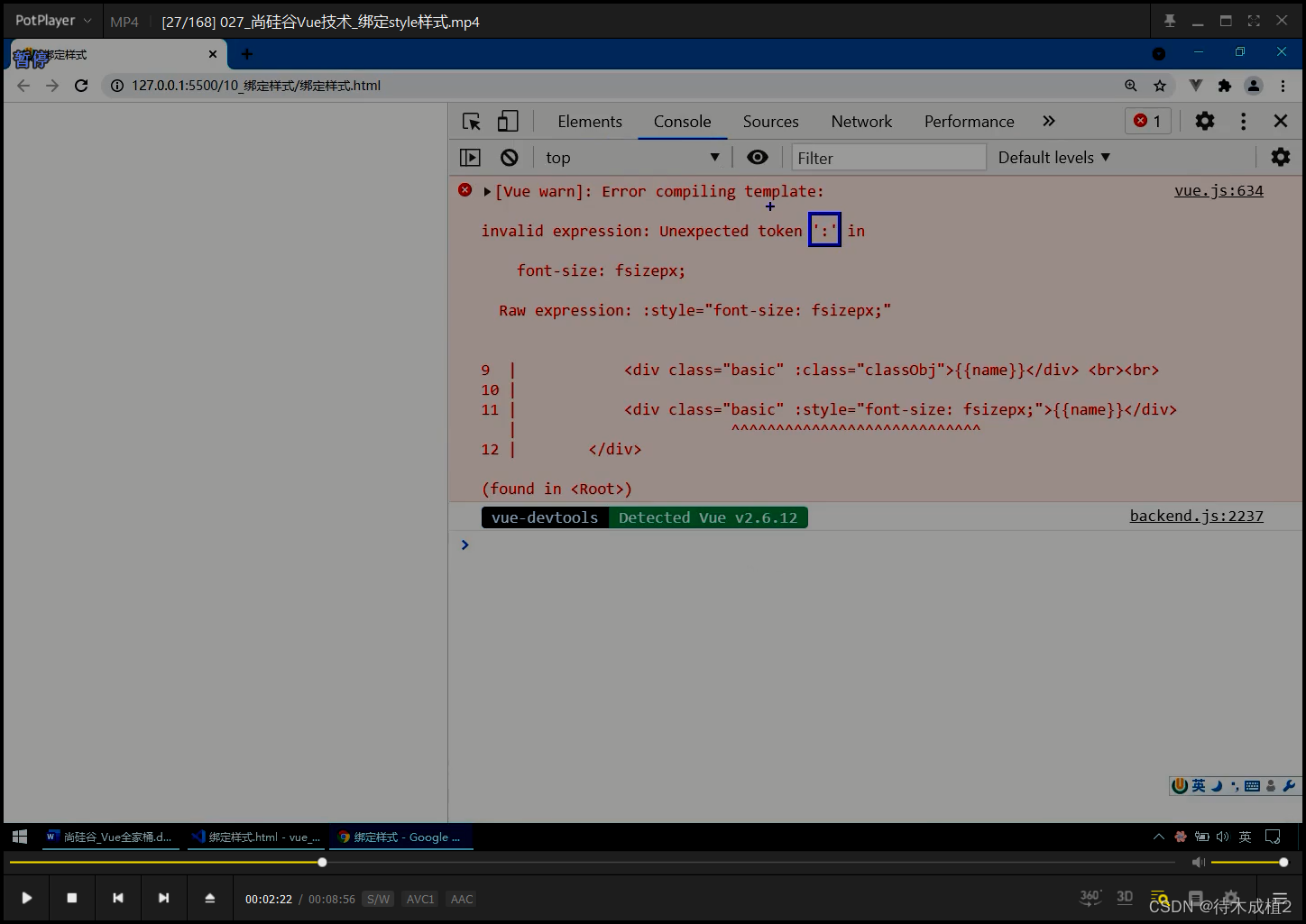Stop playback with the stop button
This screenshot has height=924, width=1306.
pos(72,898)
